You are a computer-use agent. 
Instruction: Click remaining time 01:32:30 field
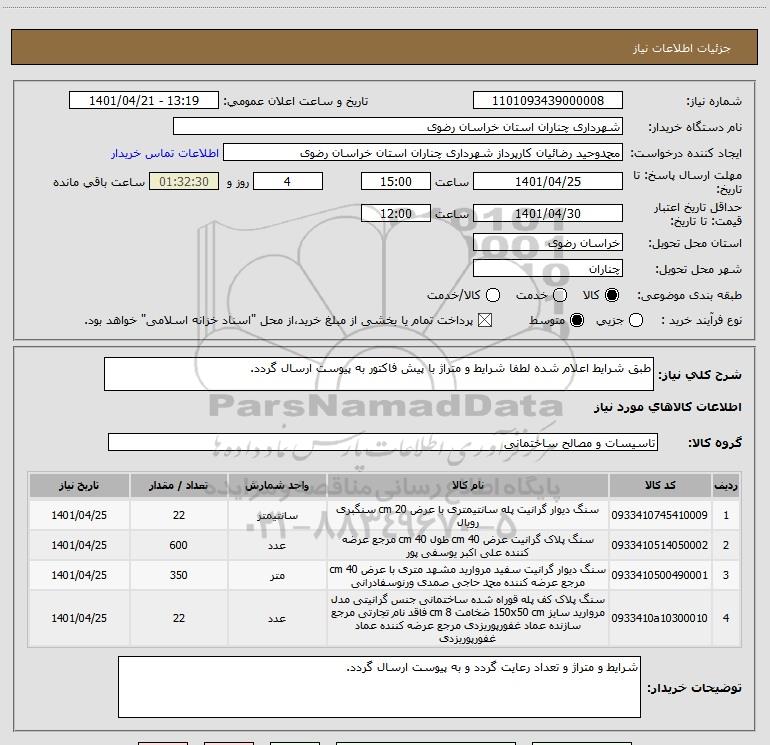point(184,181)
